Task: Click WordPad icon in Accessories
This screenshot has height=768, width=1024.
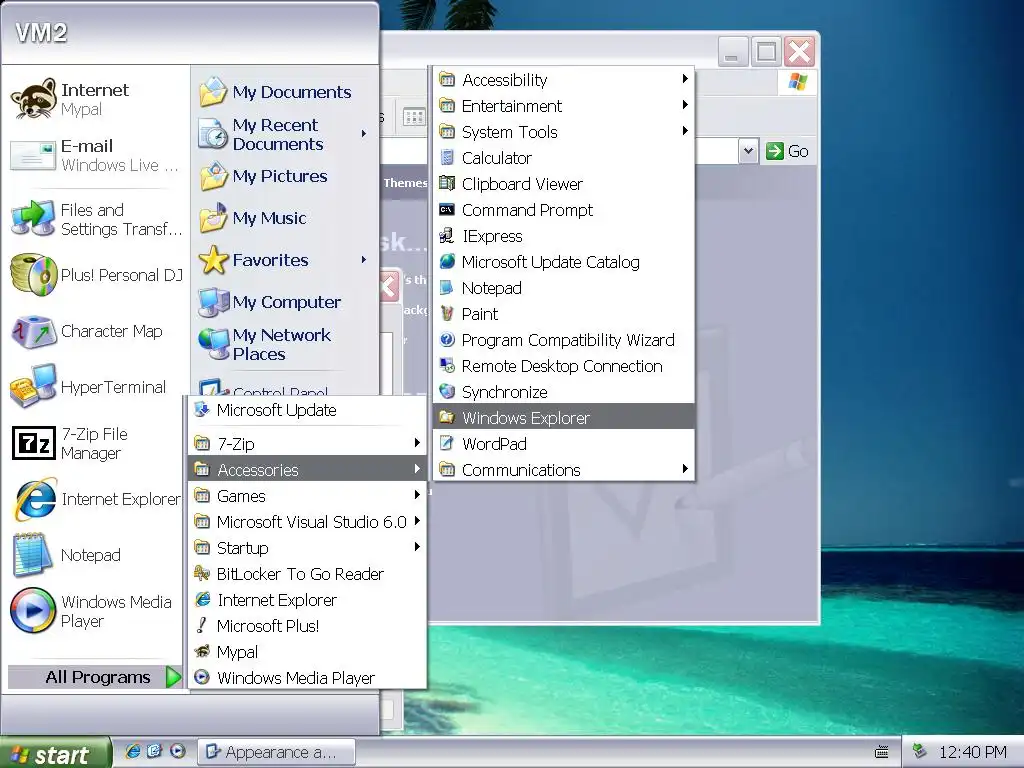Action: 447,443
